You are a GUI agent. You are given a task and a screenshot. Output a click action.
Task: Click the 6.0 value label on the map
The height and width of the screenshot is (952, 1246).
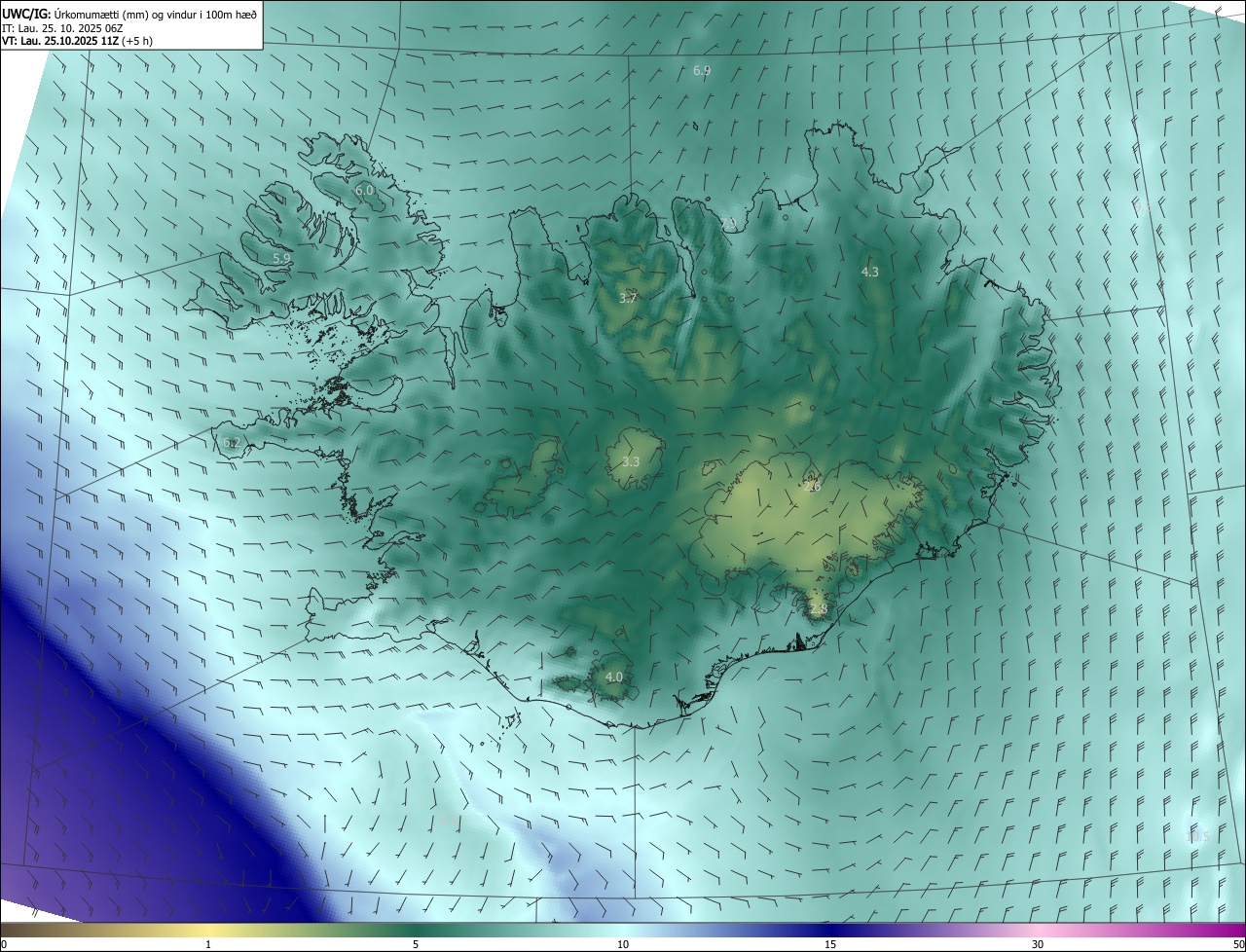click(x=364, y=190)
